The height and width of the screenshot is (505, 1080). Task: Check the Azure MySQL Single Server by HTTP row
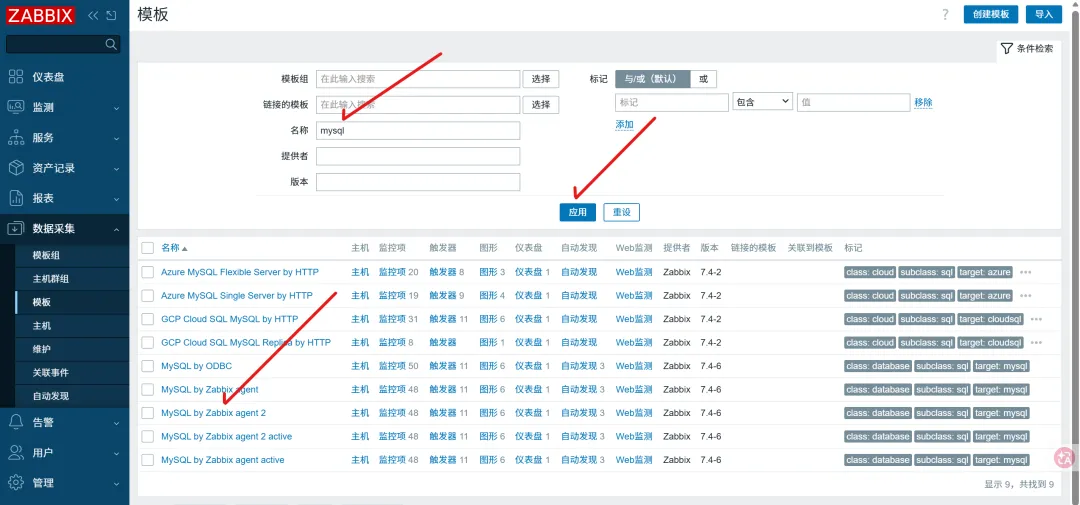[x=147, y=296]
